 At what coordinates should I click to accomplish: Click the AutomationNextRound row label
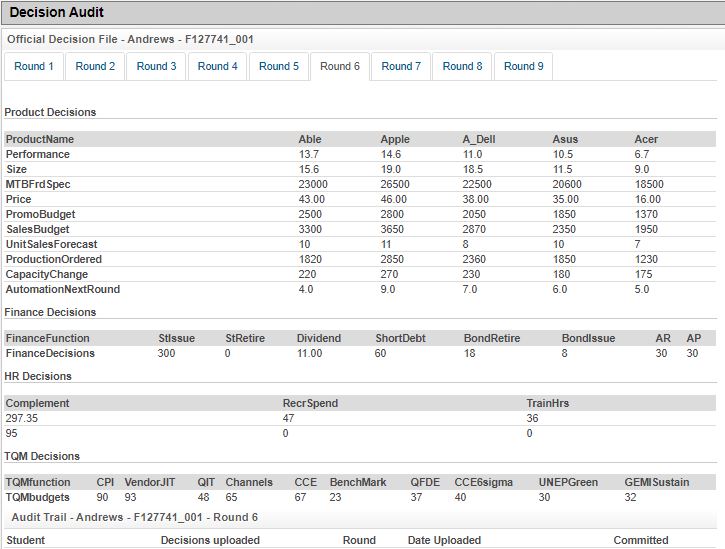[62, 290]
